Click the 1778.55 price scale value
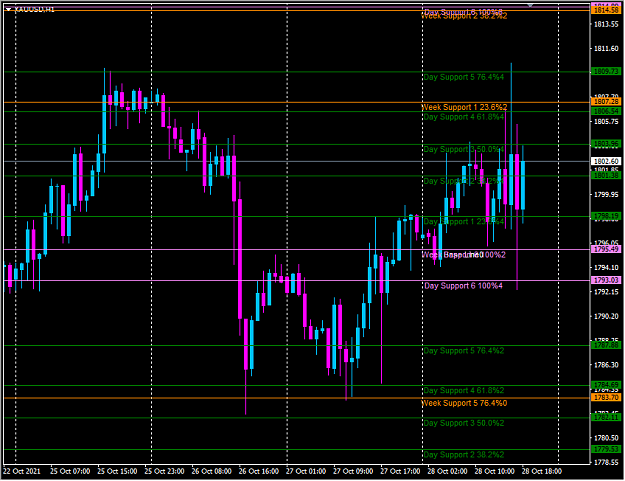 pyautogui.click(x=606, y=462)
